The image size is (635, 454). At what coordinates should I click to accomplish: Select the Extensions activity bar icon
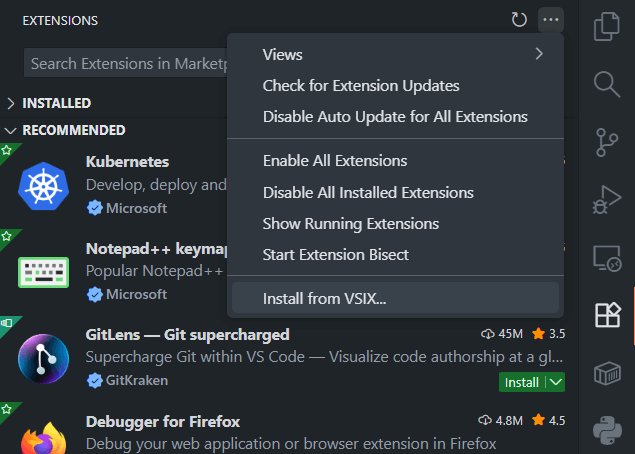pos(607,315)
